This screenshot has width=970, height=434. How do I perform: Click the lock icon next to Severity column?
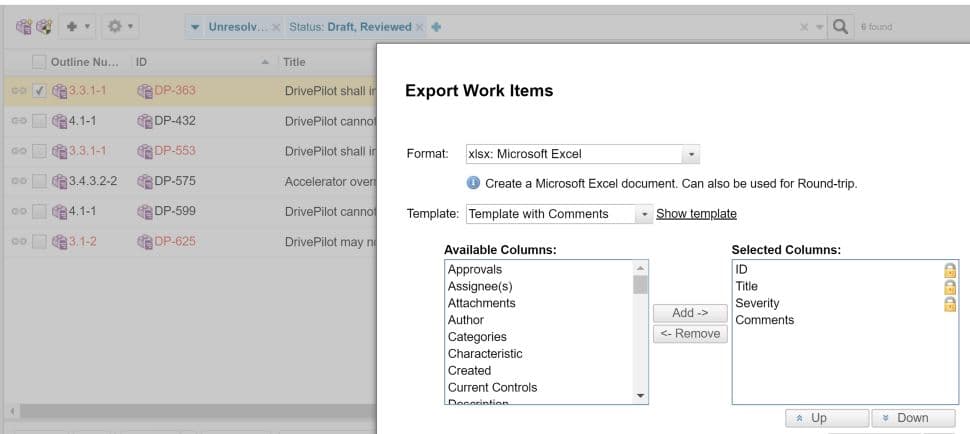(949, 304)
